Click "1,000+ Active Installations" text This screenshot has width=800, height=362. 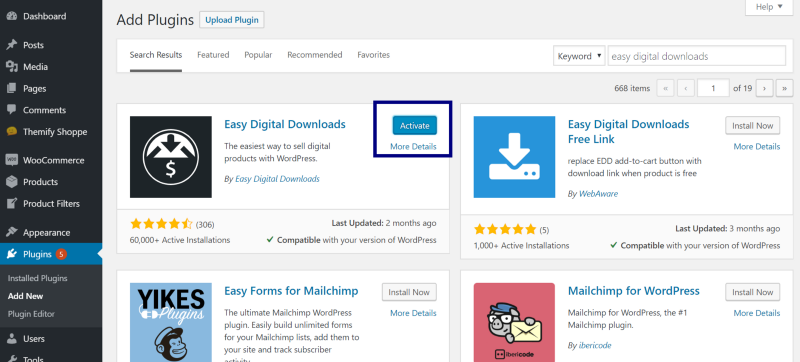[521, 245]
